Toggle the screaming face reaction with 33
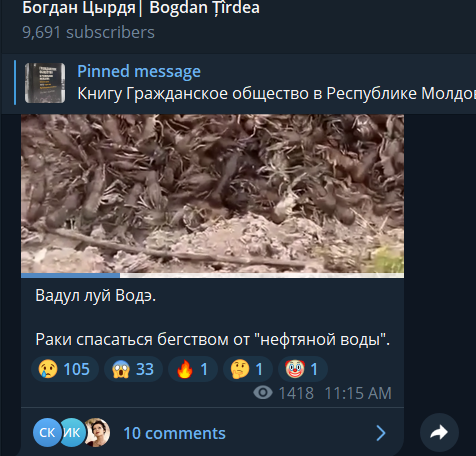476x456 pixels. click(x=133, y=369)
